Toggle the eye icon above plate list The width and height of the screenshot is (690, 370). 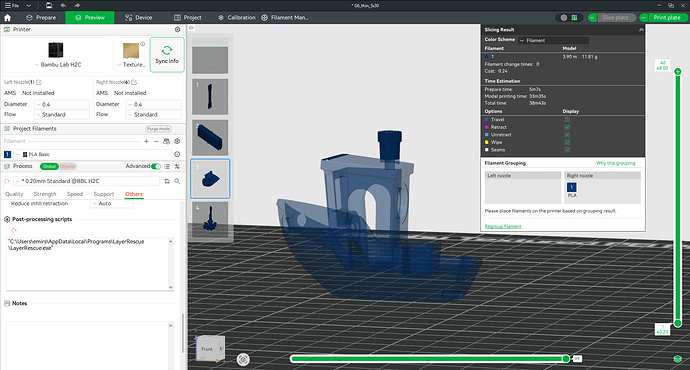[191, 28]
